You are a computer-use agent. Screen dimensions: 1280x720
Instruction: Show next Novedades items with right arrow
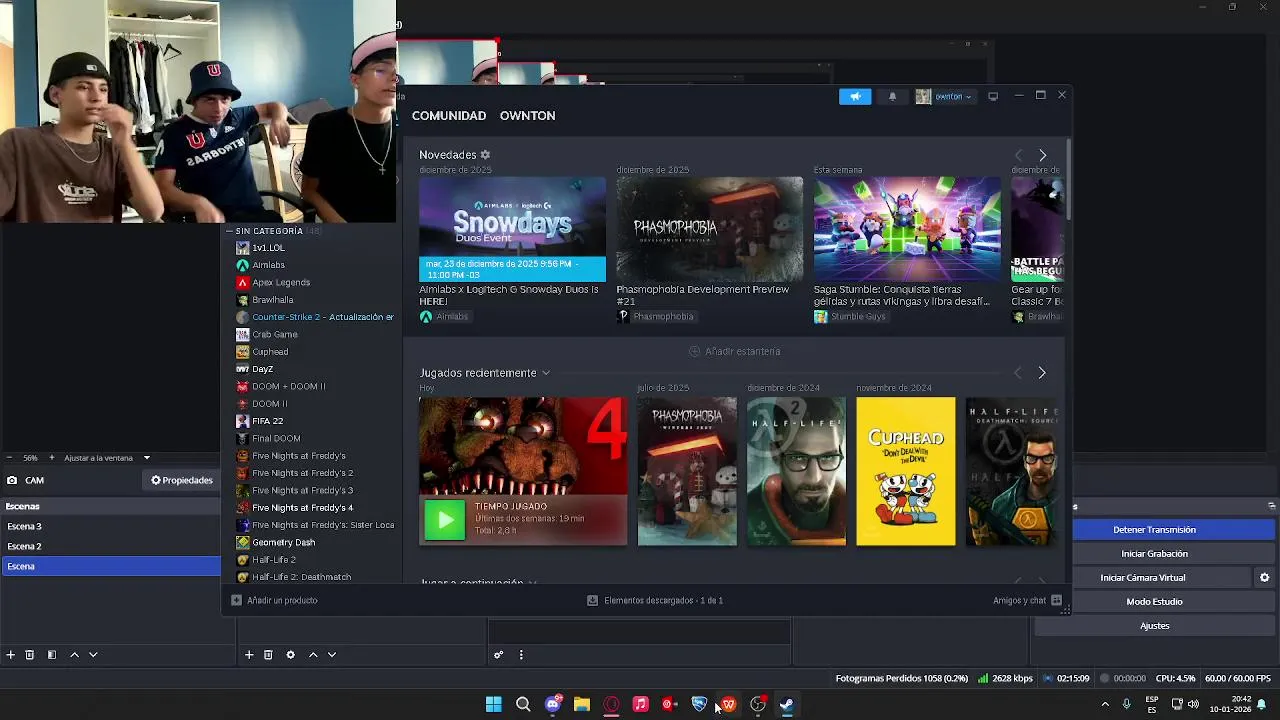1042,155
